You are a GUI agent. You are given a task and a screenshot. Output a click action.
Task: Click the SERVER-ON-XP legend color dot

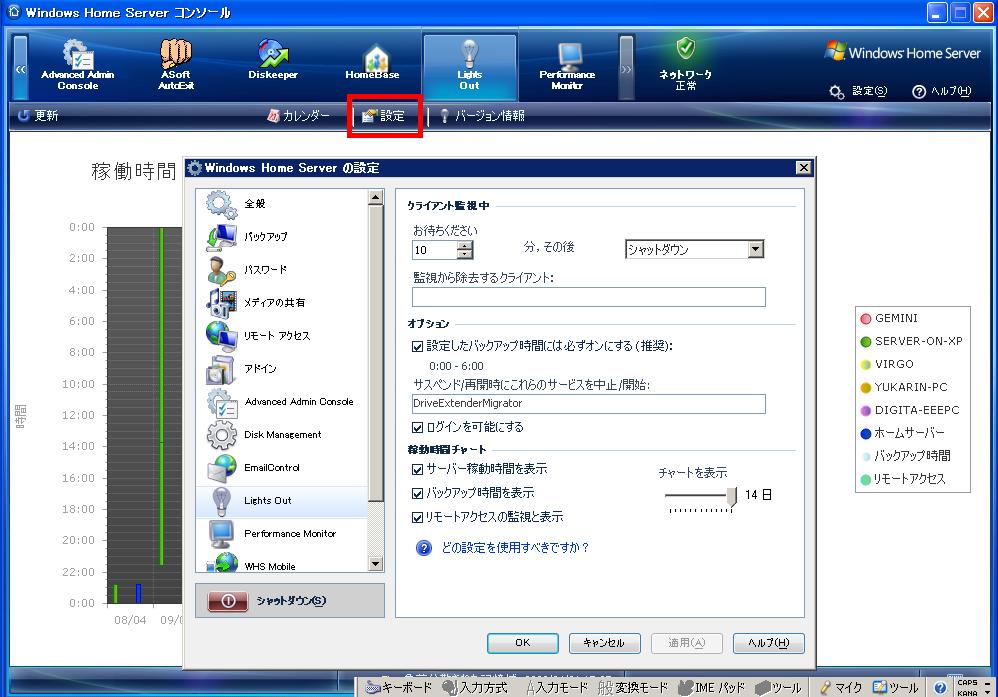click(866, 342)
